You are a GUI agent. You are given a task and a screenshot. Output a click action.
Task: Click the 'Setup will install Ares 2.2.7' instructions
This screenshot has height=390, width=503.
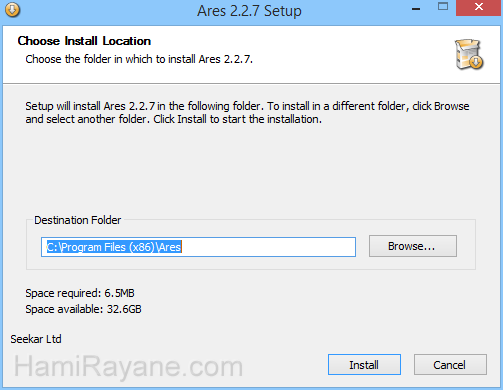point(247,112)
